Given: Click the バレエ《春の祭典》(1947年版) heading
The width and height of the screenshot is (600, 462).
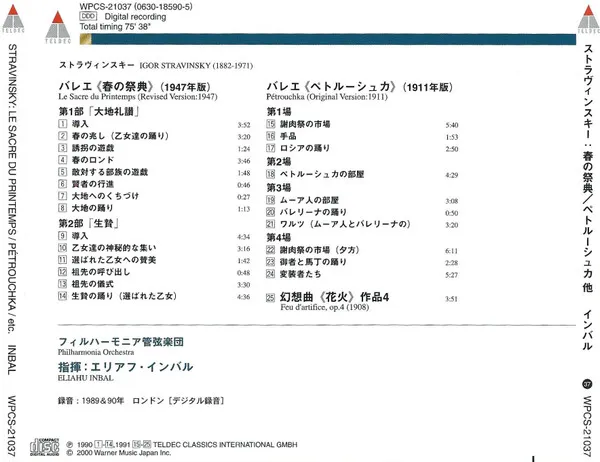Looking at the screenshot, I should (135, 87).
